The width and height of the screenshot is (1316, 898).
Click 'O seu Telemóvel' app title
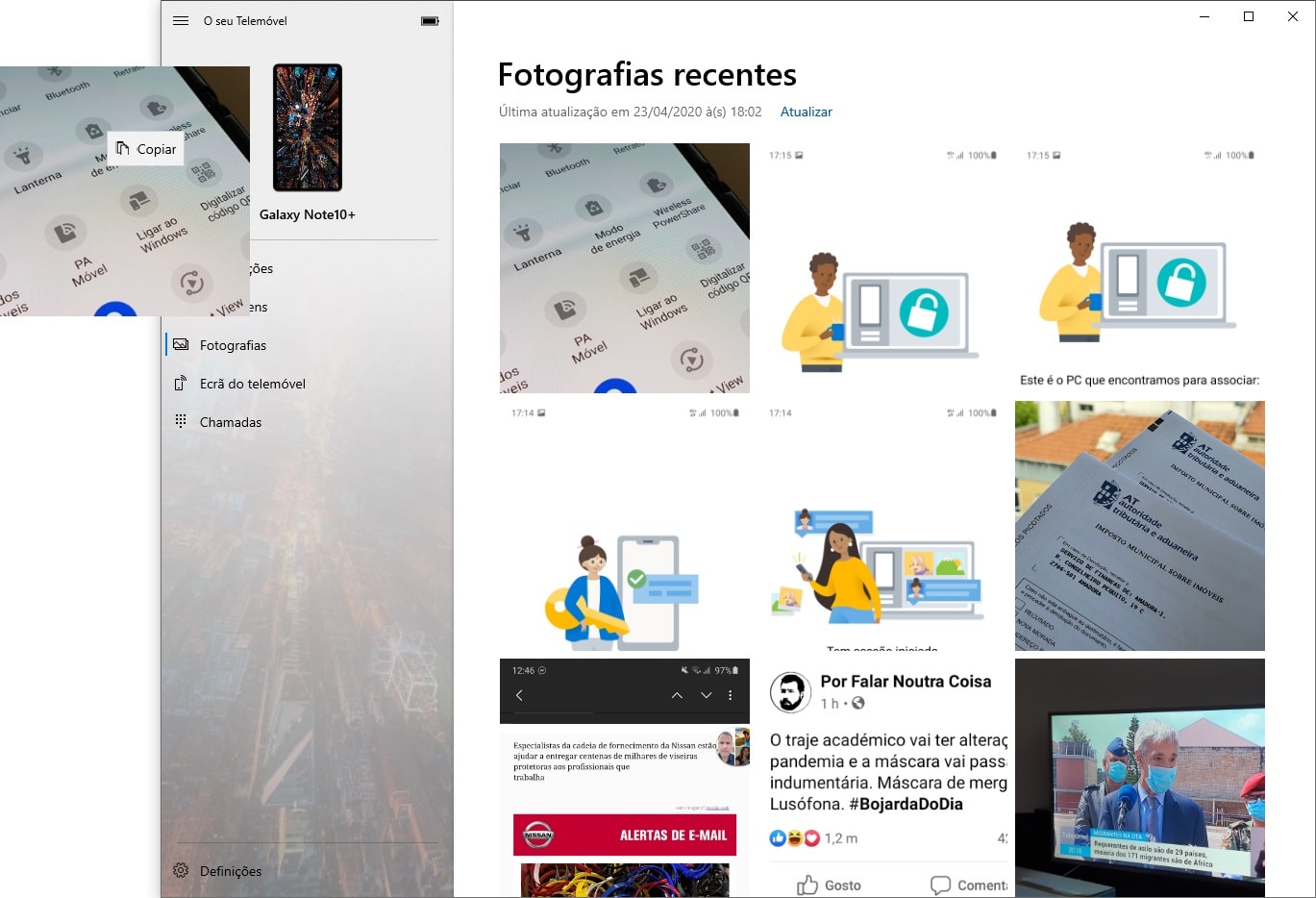coord(245,20)
